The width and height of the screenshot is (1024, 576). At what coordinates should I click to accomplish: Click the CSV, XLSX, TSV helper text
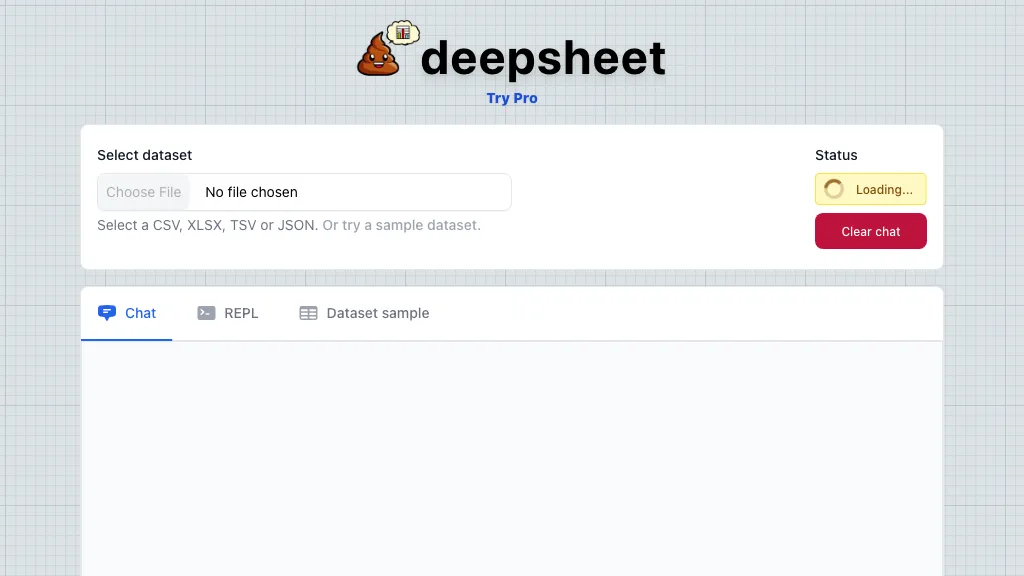pyautogui.click(x=207, y=225)
